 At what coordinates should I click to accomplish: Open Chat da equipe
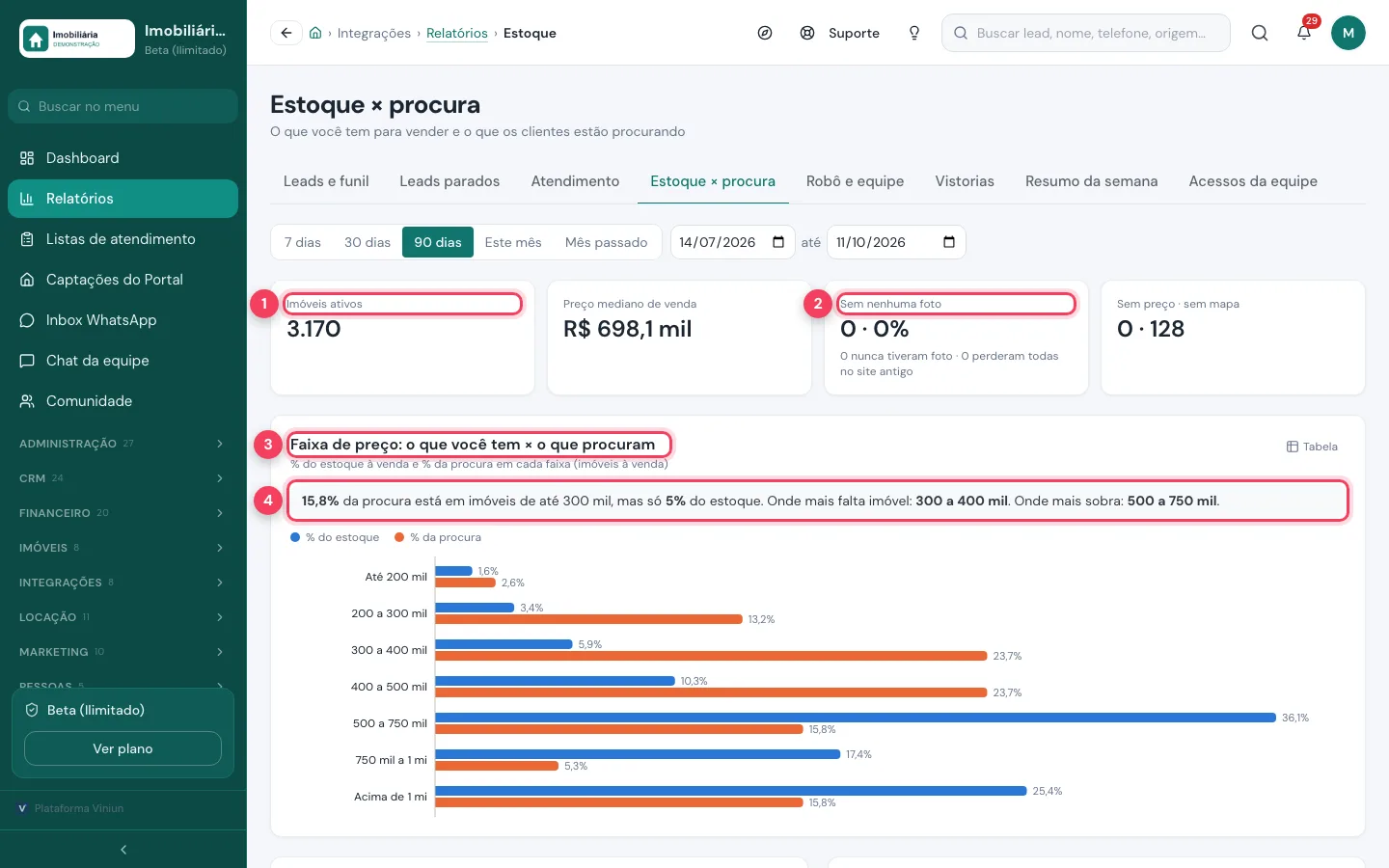(123, 361)
